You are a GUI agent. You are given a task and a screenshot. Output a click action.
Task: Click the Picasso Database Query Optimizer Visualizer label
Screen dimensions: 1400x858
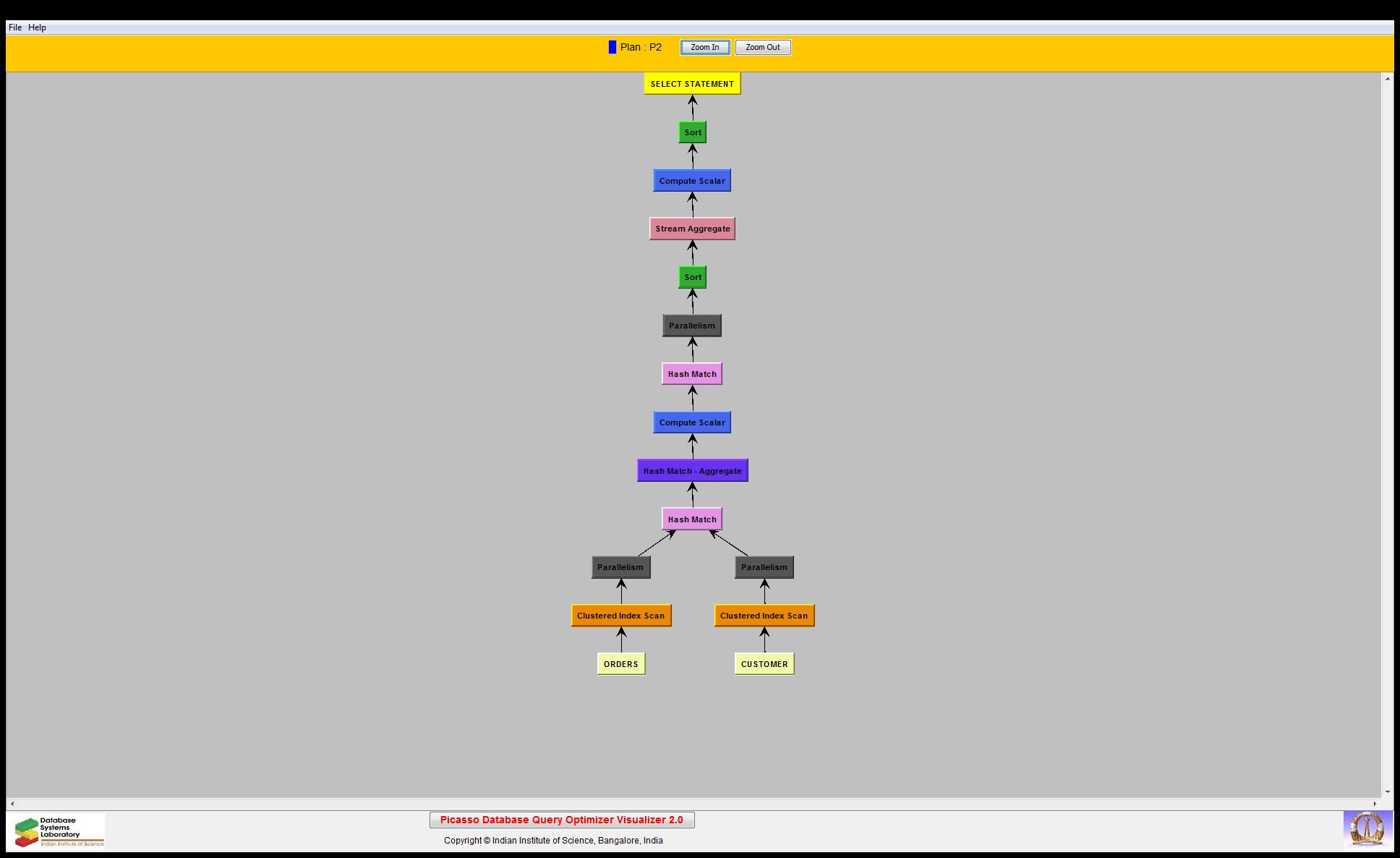coord(562,820)
